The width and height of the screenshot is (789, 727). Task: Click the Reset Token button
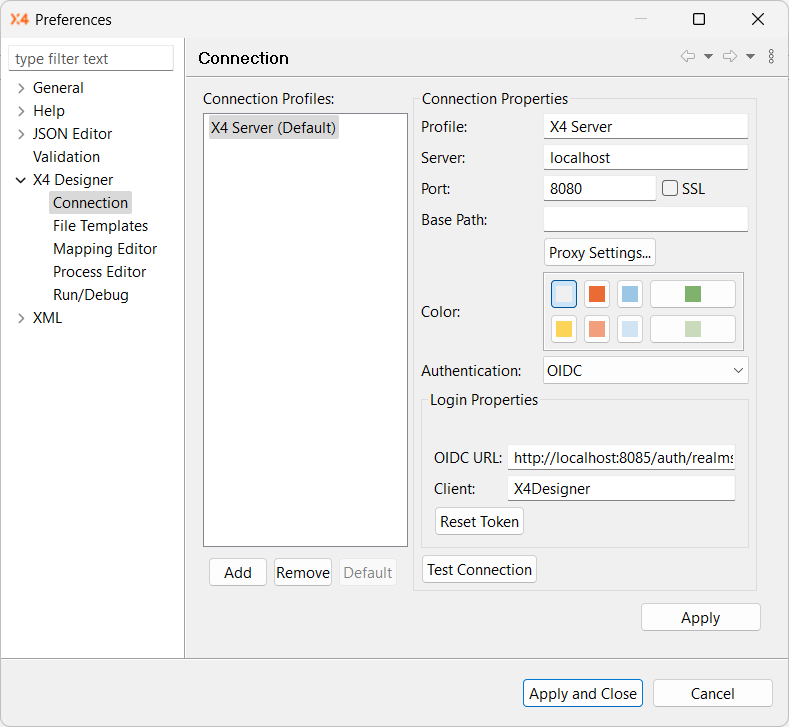click(480, 522)
